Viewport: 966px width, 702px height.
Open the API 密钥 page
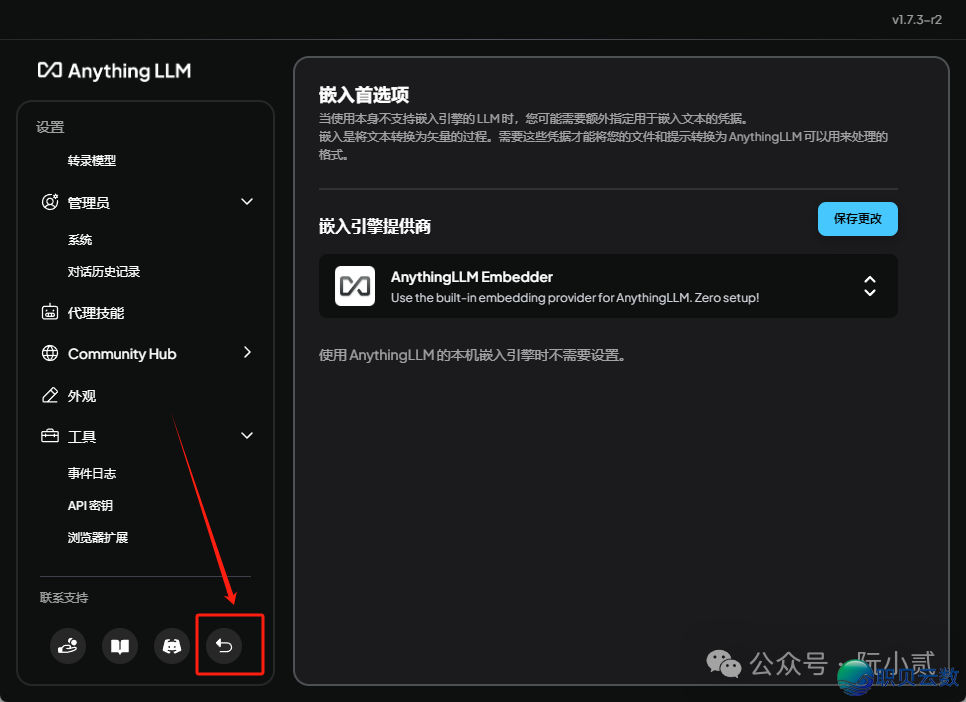click(91, 505)
